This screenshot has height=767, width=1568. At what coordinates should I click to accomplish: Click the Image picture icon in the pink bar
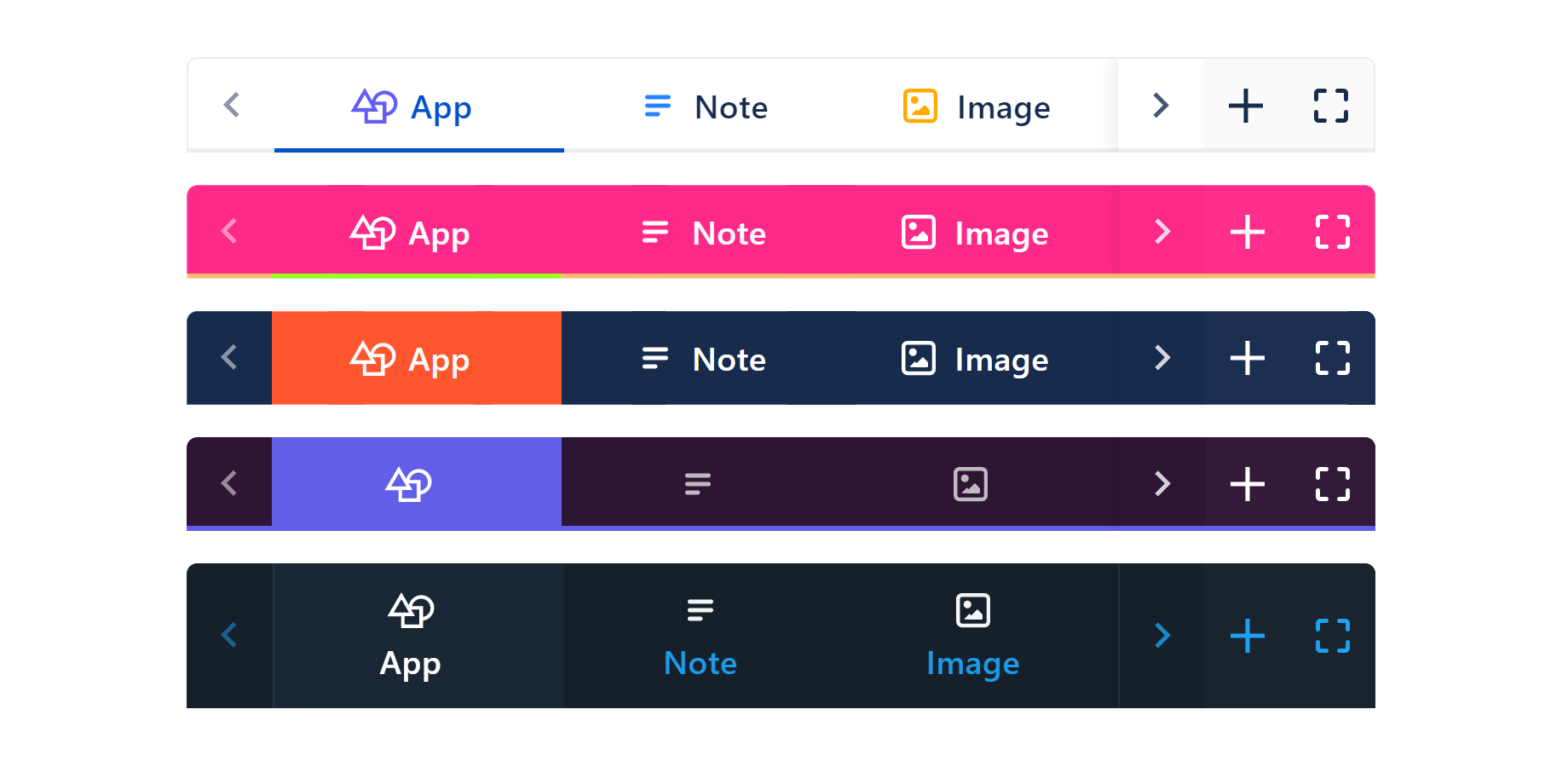point(918,232)
